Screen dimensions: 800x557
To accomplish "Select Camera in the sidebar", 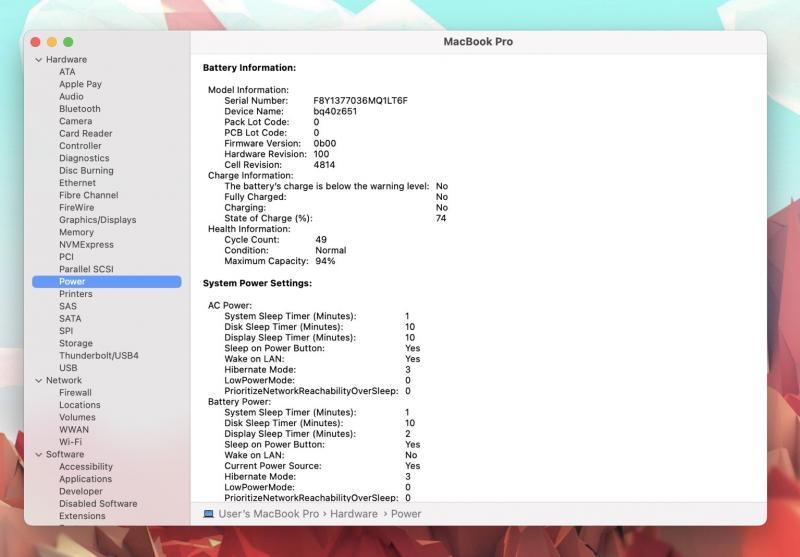I will click(x=76, y=121).
